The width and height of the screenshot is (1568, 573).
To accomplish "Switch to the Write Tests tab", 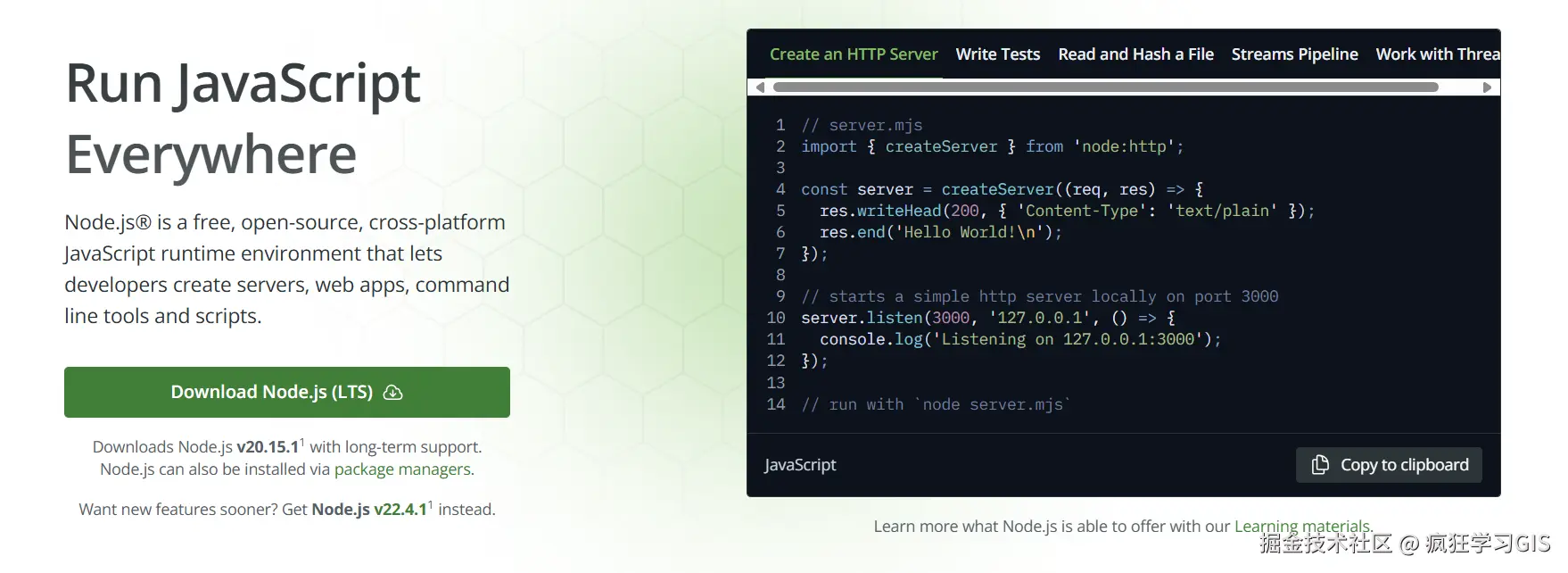I will [x=997, y=54].
